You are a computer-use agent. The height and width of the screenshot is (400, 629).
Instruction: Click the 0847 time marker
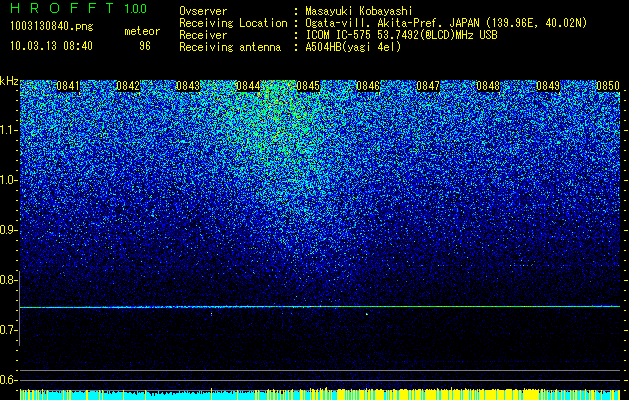pyautogui.click(x=428, y=86)
